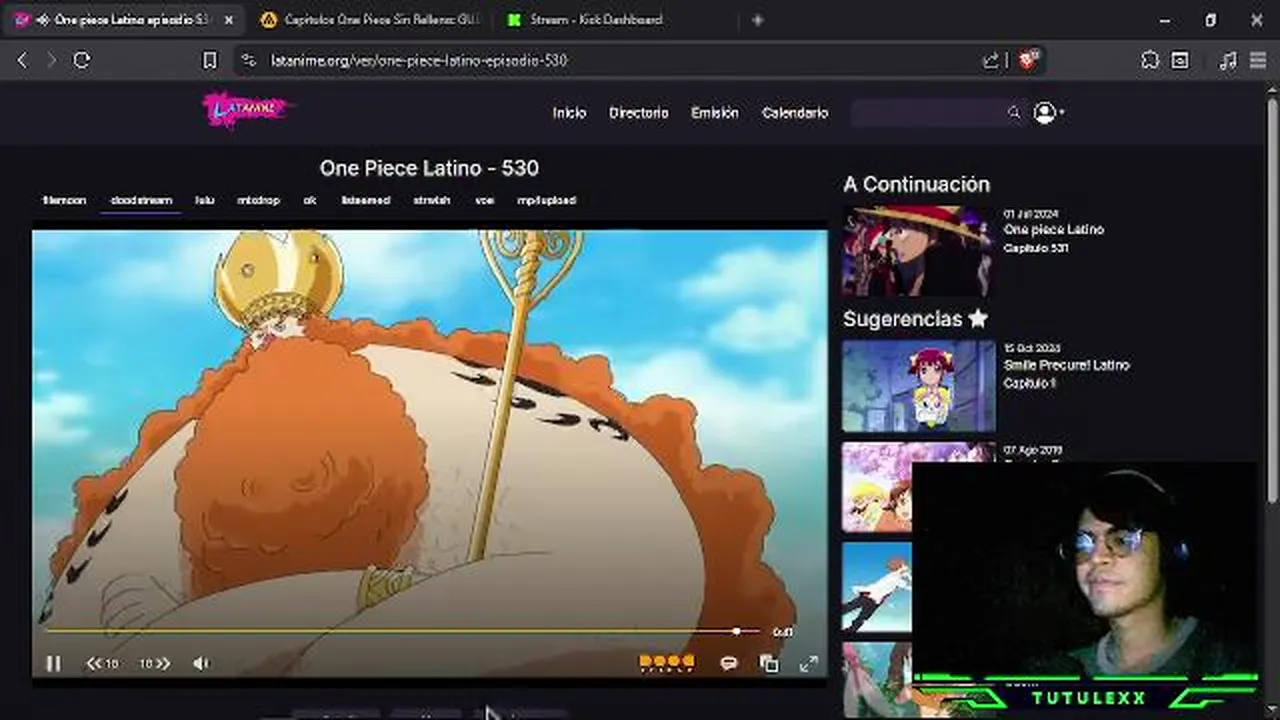Open the subtitles speech bubble icon
The width and height of the screenshot is (1280, 720).
(x=729, y=663)
